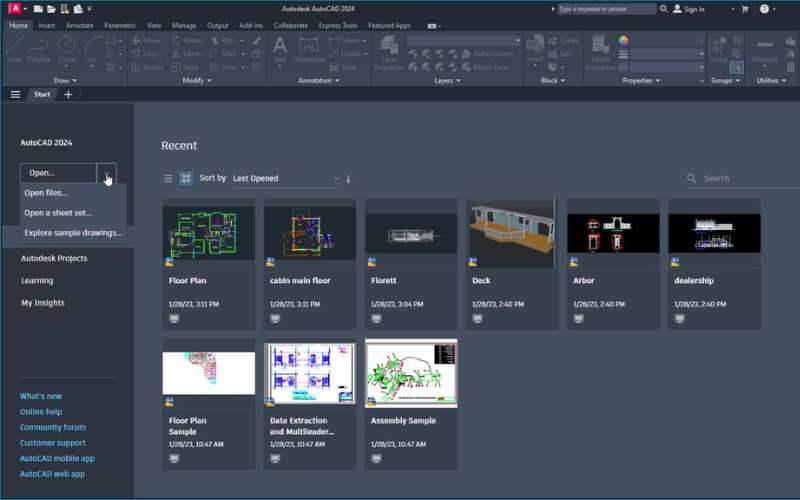Open the Help question mark icon

click(764, 8)
